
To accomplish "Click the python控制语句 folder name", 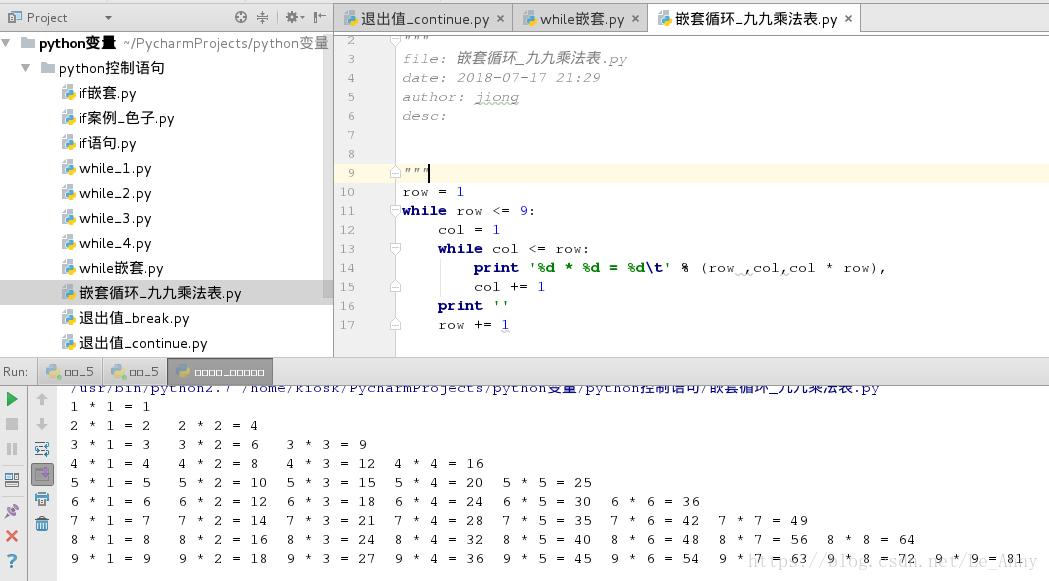I will (x=112, y=68).
